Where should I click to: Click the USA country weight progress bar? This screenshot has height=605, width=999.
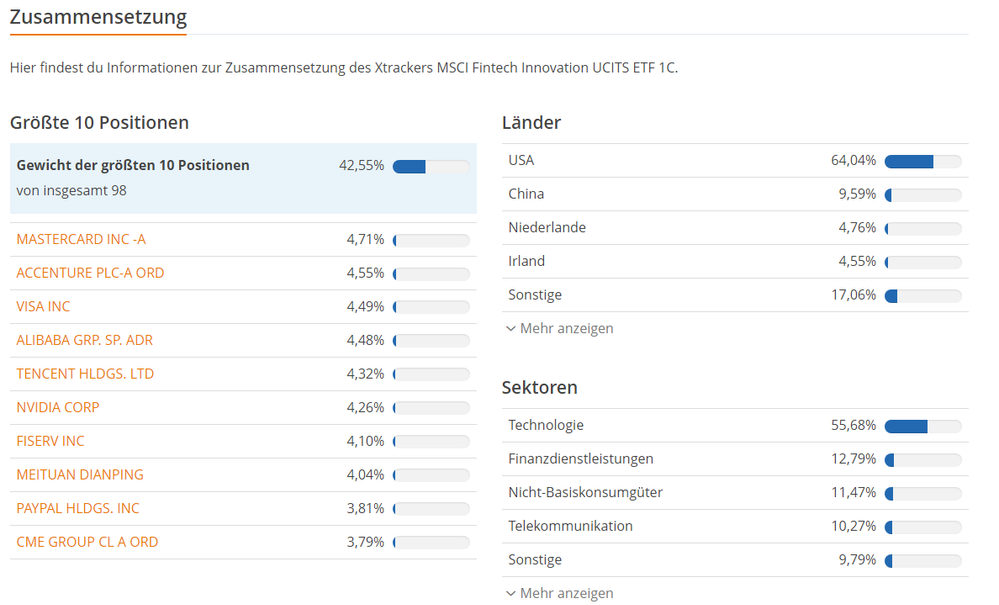pos(922,160)
